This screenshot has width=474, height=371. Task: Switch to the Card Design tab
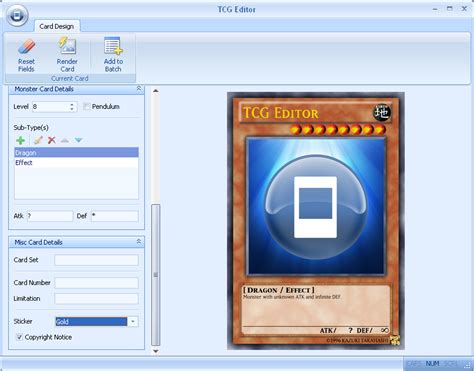click(57, 26)
